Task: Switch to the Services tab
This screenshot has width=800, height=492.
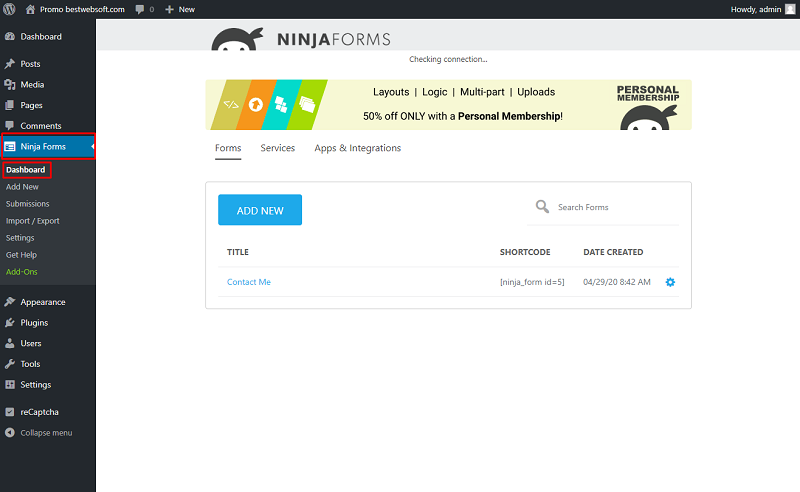Action: tap(278, 148)
